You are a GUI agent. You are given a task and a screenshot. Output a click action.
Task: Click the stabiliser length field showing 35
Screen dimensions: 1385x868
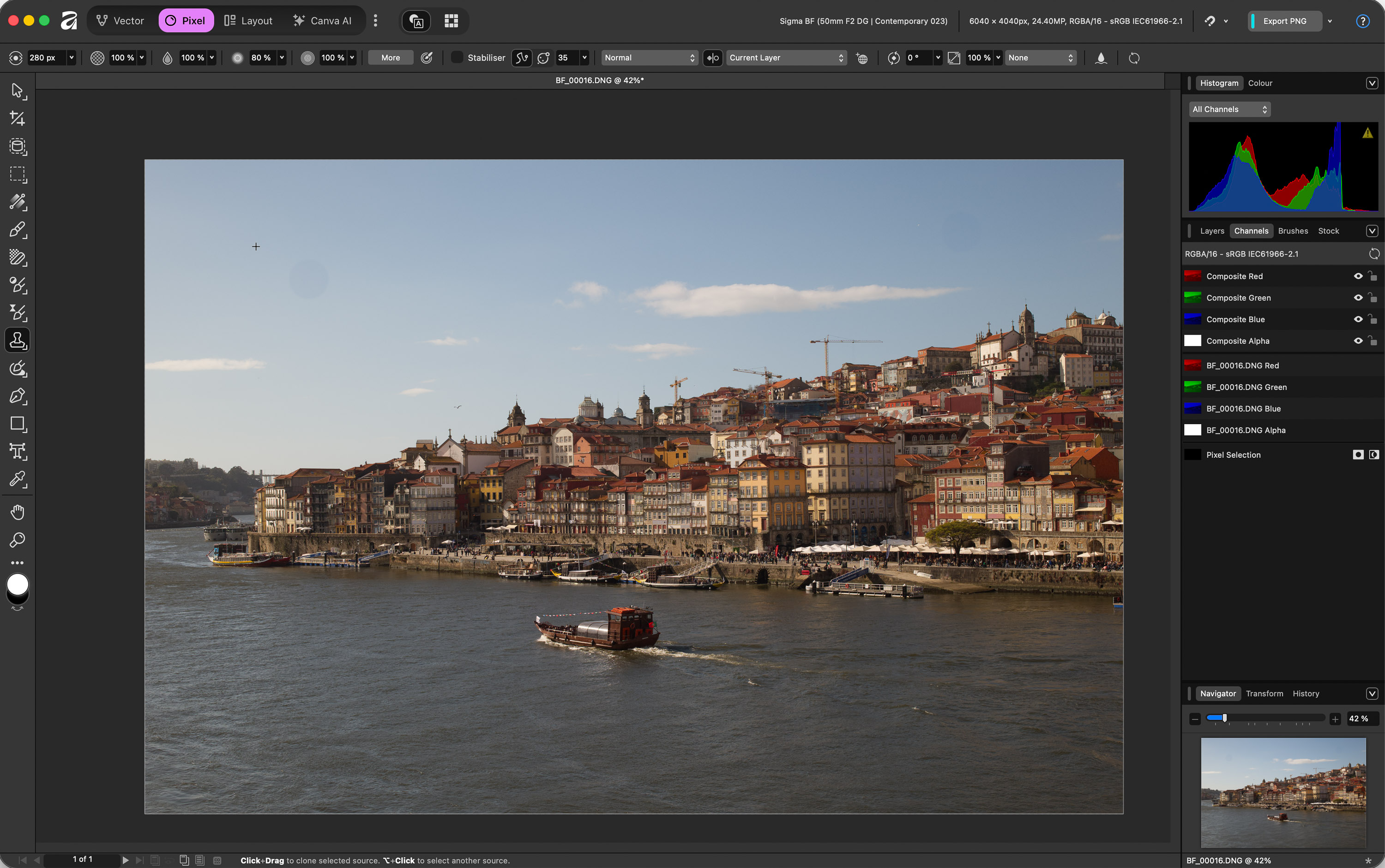pos(567,58)
